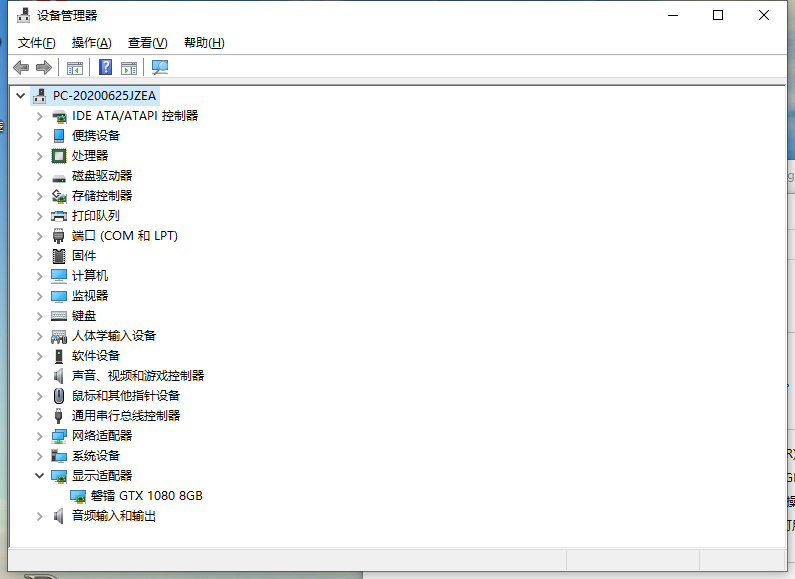Expand the 磁盘驱动器 node arrow

(x=40, y=176)
